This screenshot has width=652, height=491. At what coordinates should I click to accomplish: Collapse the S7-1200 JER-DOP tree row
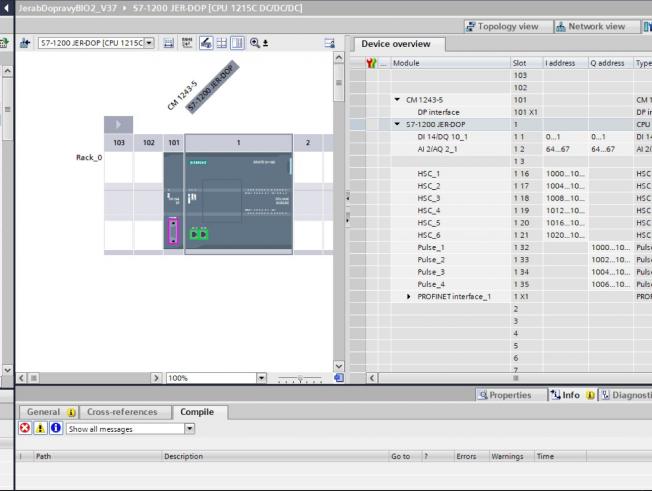[x=397, y=124]
